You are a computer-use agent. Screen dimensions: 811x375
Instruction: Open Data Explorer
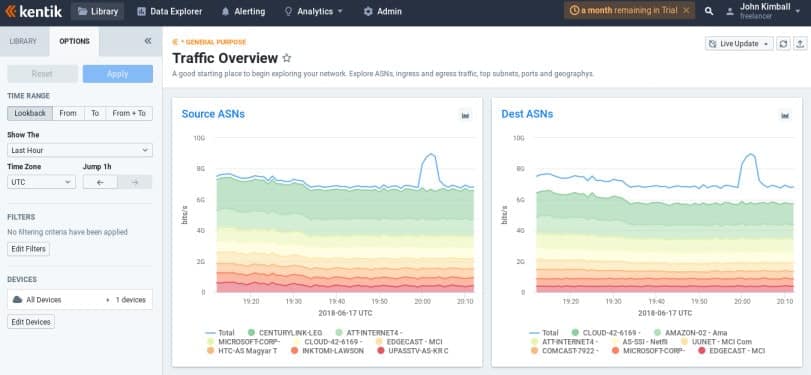[x=170, y=11]
